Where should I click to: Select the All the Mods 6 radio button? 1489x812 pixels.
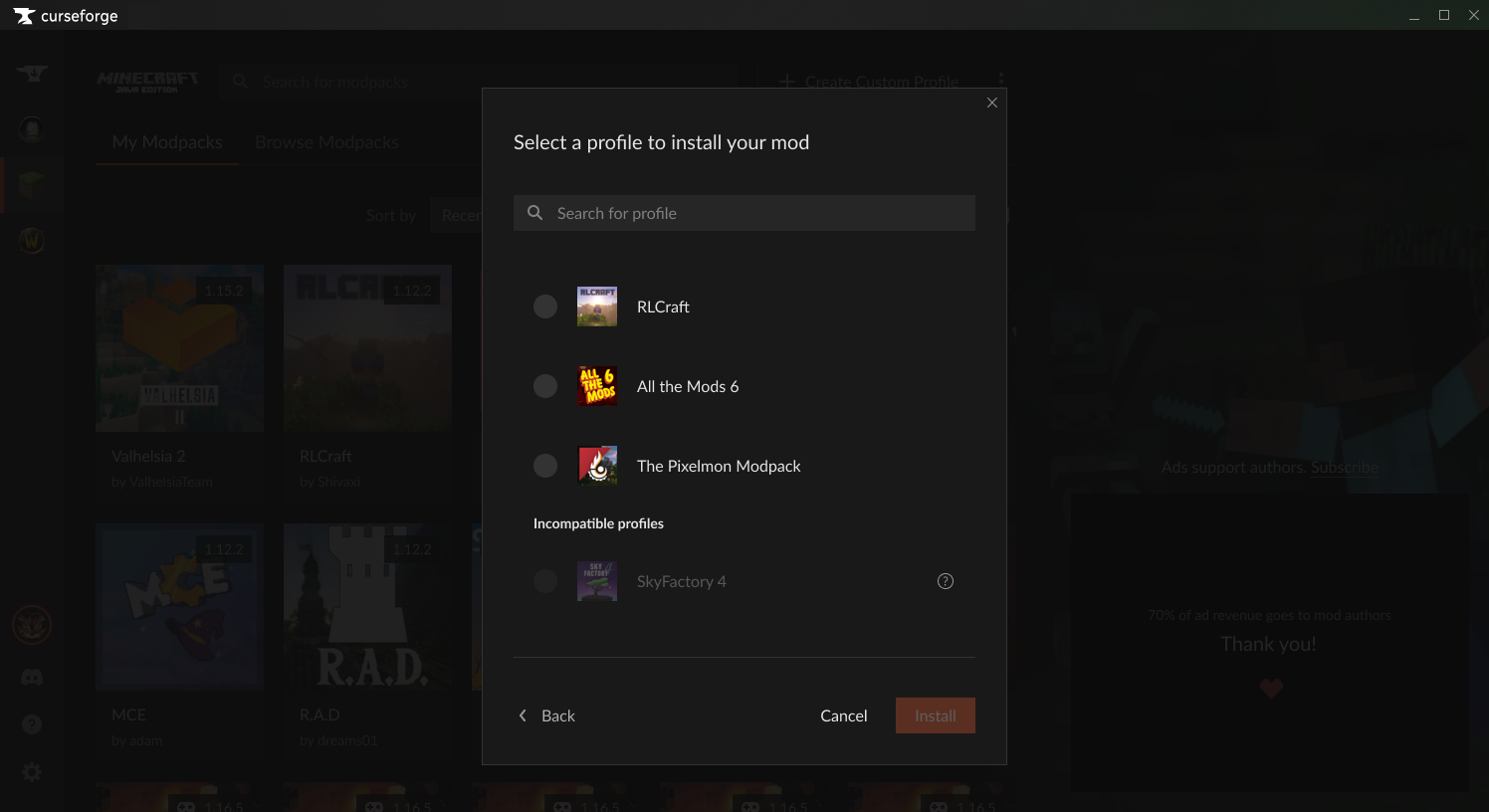(545, 386)
